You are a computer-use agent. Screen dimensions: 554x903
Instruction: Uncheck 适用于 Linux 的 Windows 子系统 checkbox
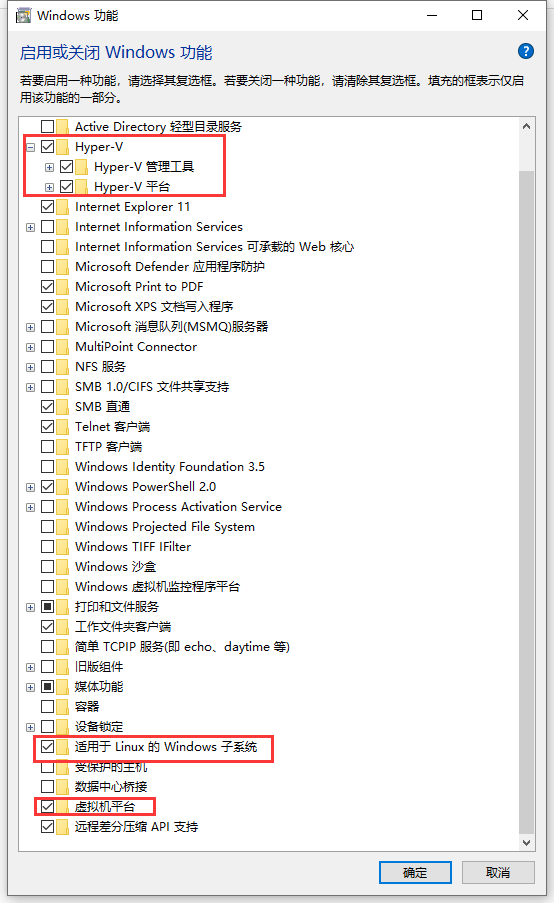[47, 746]
